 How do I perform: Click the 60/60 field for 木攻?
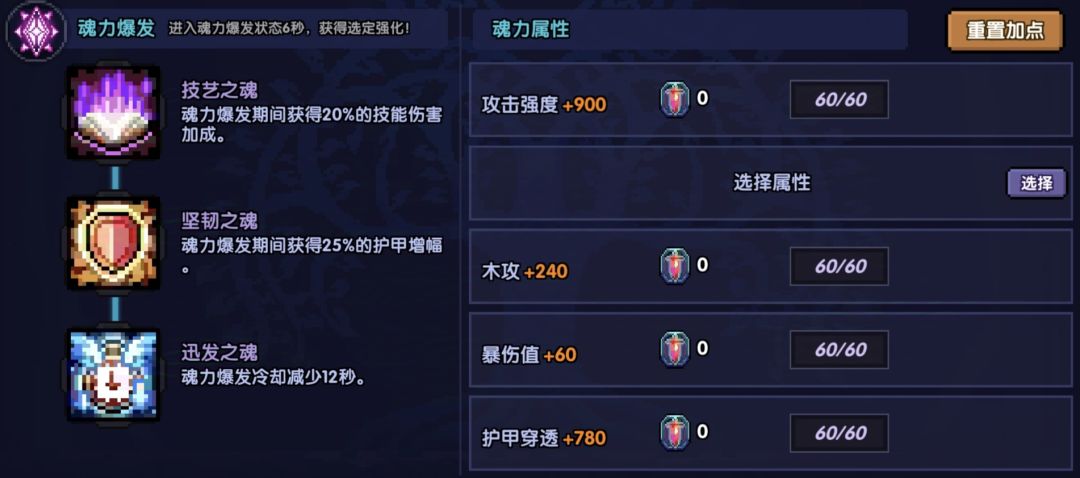(x=839, y=266)
